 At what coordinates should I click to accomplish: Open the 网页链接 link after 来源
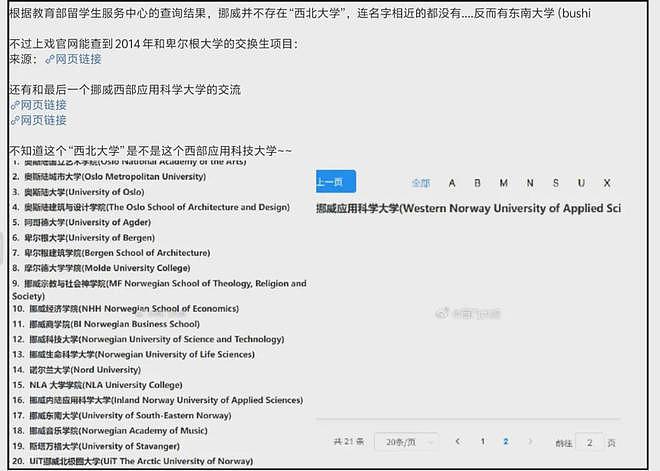pyautogui.click(x=73, y=59)
